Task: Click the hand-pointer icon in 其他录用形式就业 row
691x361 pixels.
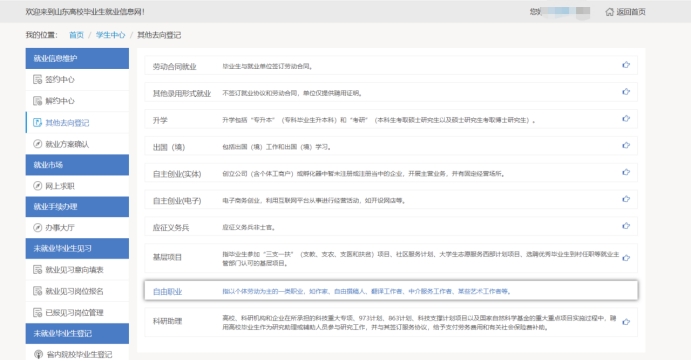Action: coord(626,92)
